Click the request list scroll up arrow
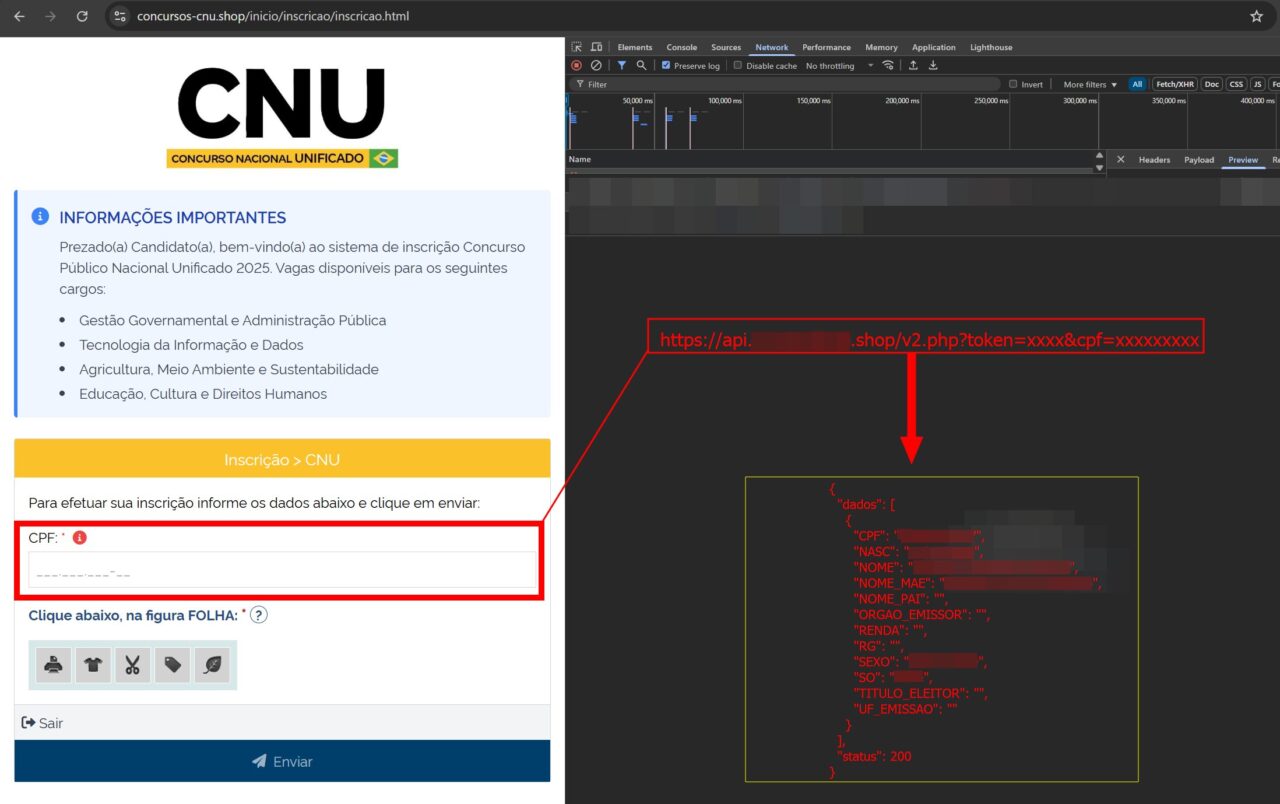Image resolution: width=1280 pixels, height=804 pixels. pos(1100,156)
